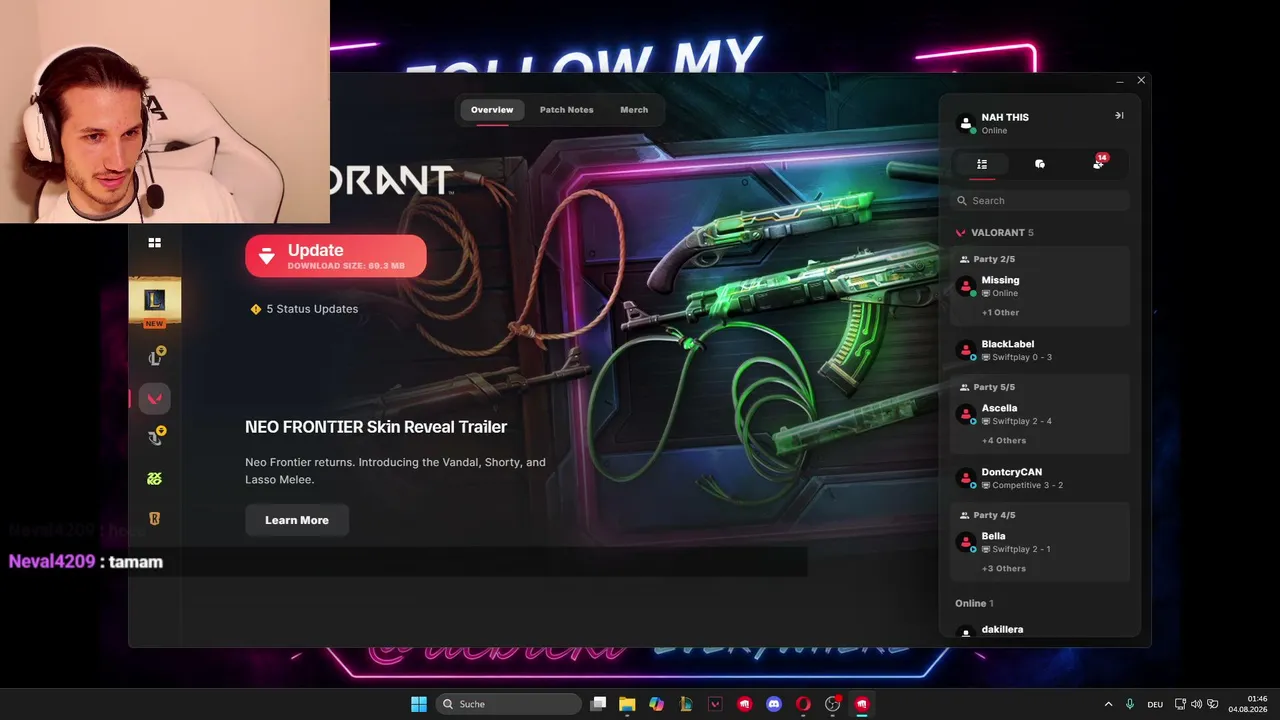This screenshot has height=720, width=1280.
Task: Show the friends list tab icon
Action: tap(982, 164)
